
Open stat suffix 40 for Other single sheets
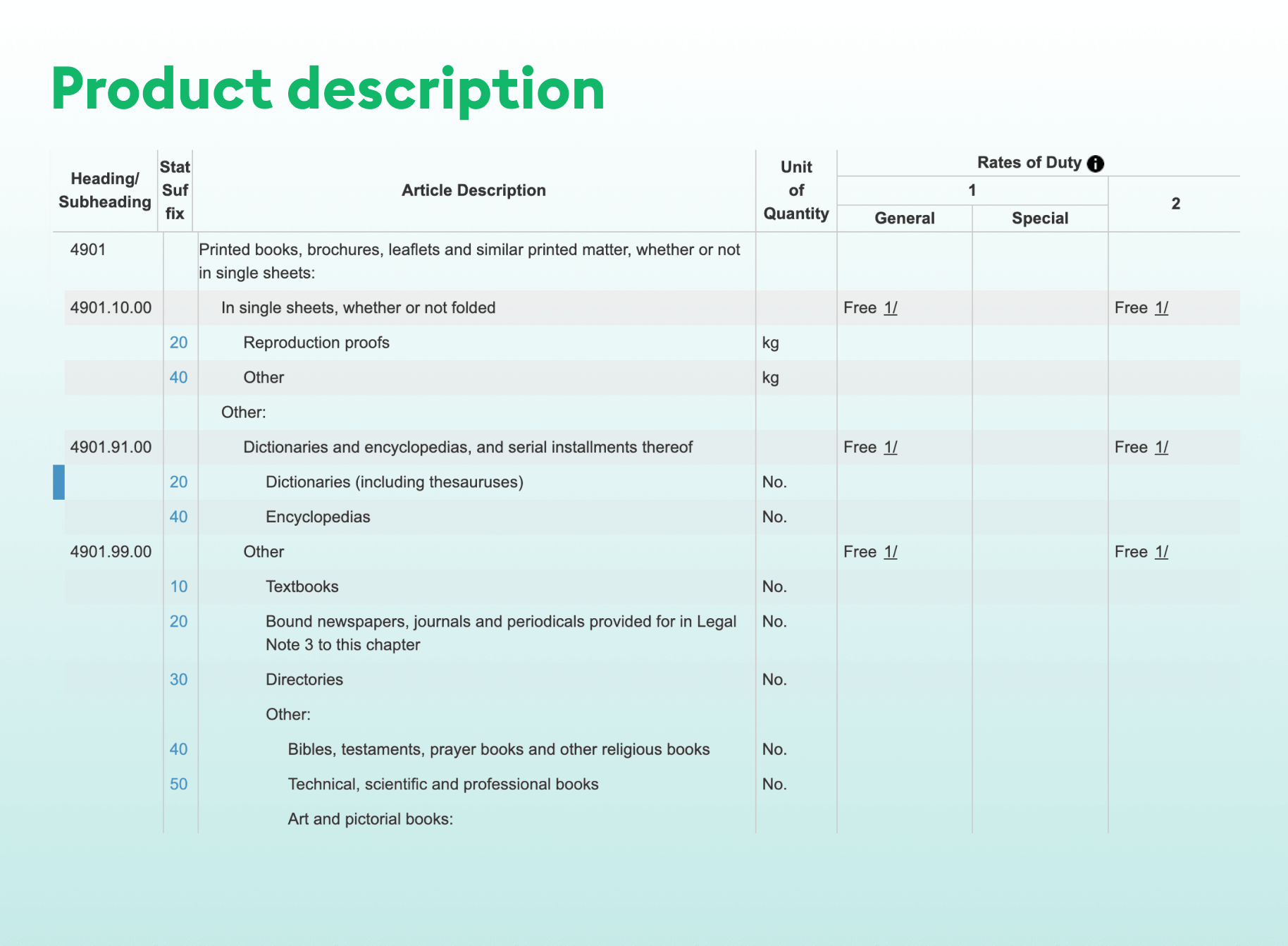[x=178, y=378]
